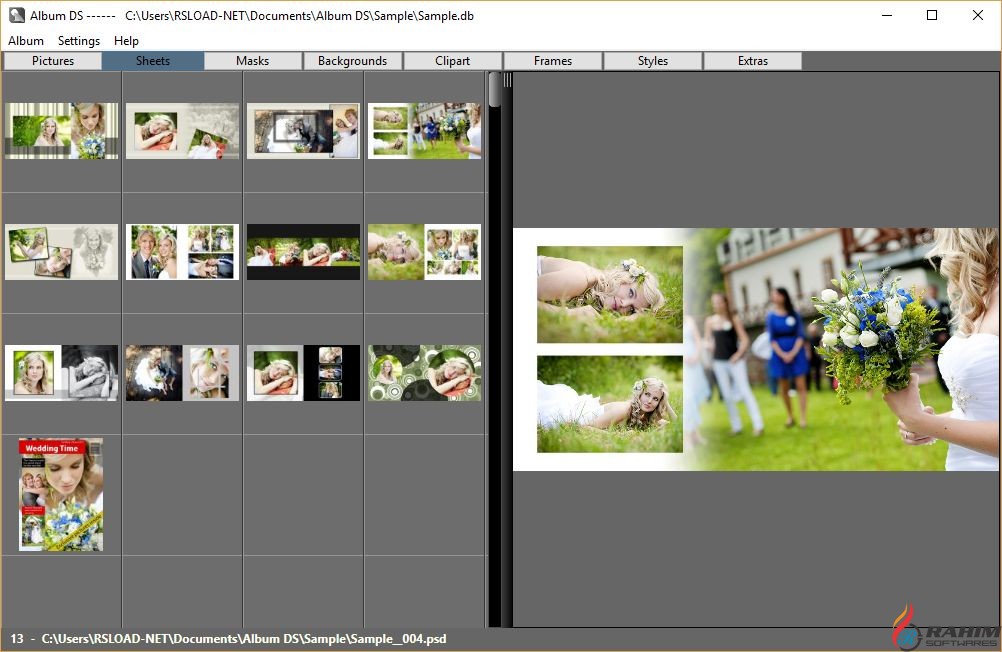Pick the striped background sheet in first row

tap(61, 131)
